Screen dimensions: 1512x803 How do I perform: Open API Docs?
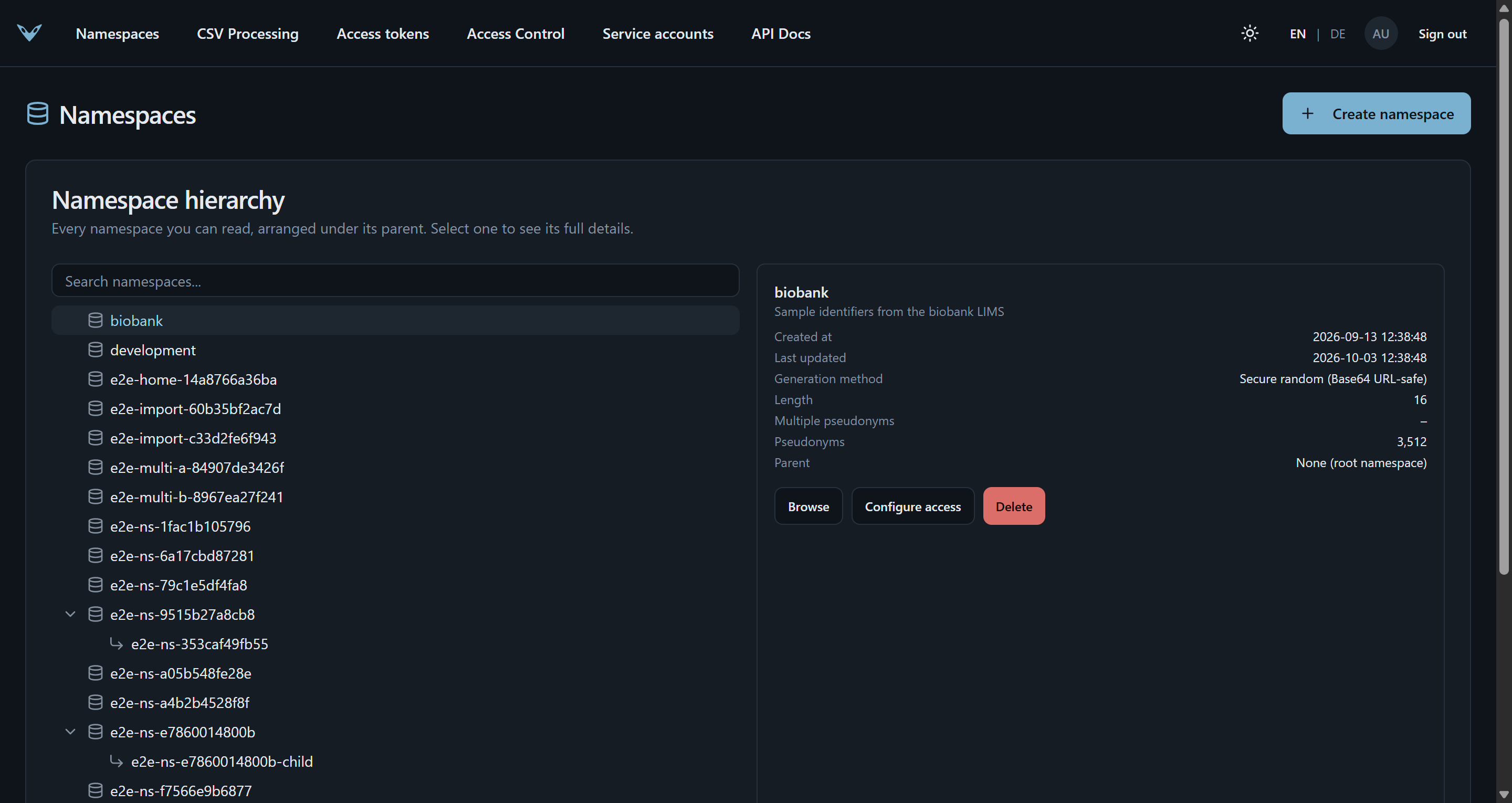click(781, 34)
